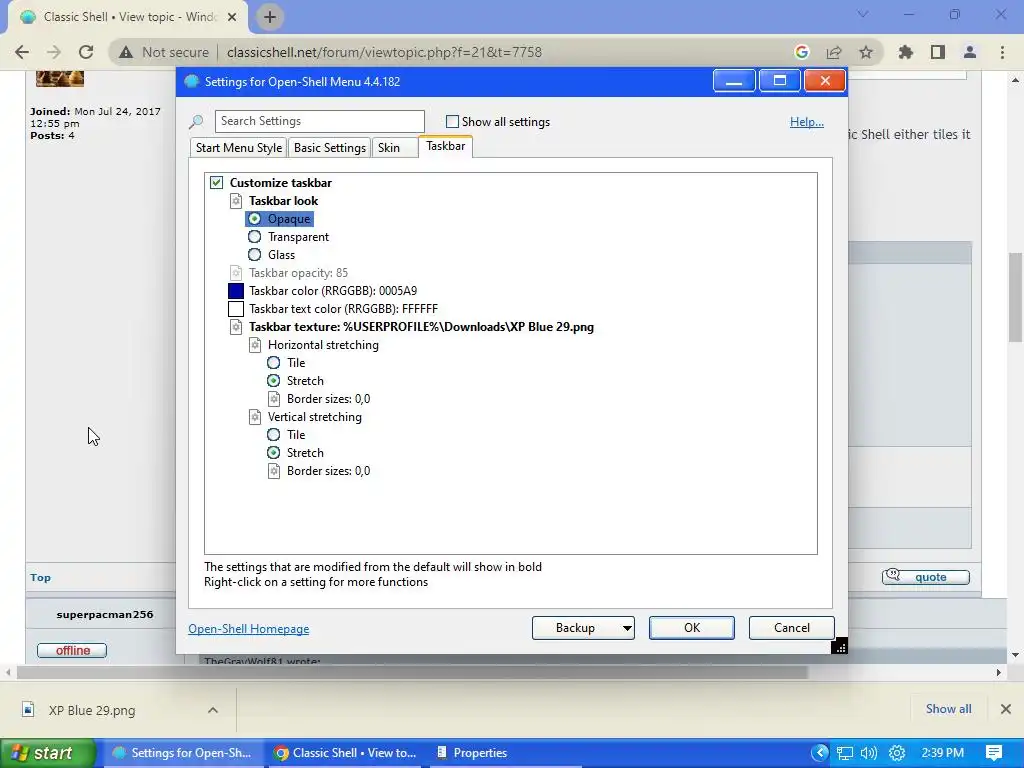This screenshot has height=768, width=1024.
Task: Open the Backup dropdown arrow
Action: 626,628
